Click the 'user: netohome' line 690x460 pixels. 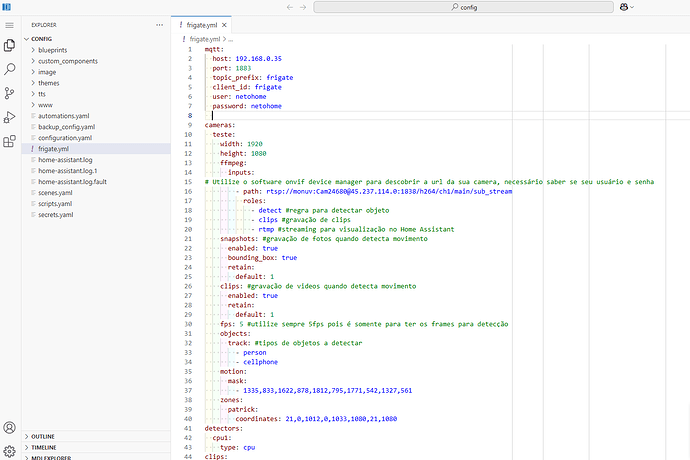pos(239,96)
